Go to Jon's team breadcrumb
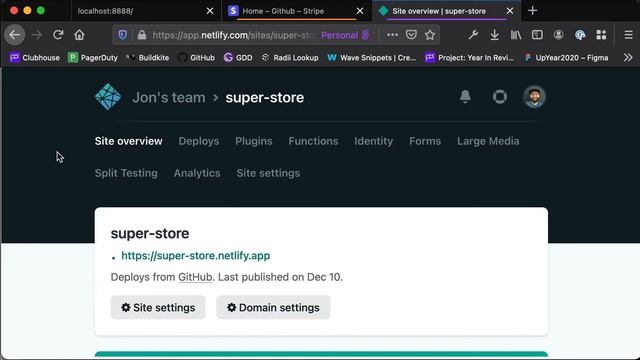Viewport: 640px width, 360px height. coord(169,98)
